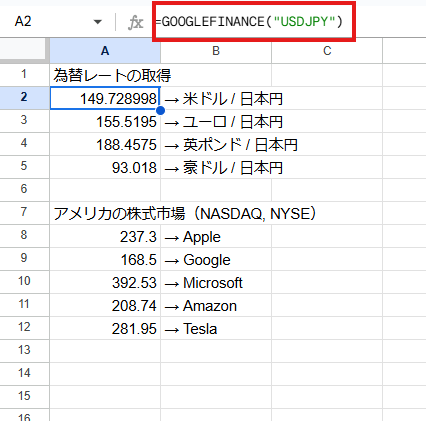
Task: Click the Tesla label cell
Action: [216, 328]
